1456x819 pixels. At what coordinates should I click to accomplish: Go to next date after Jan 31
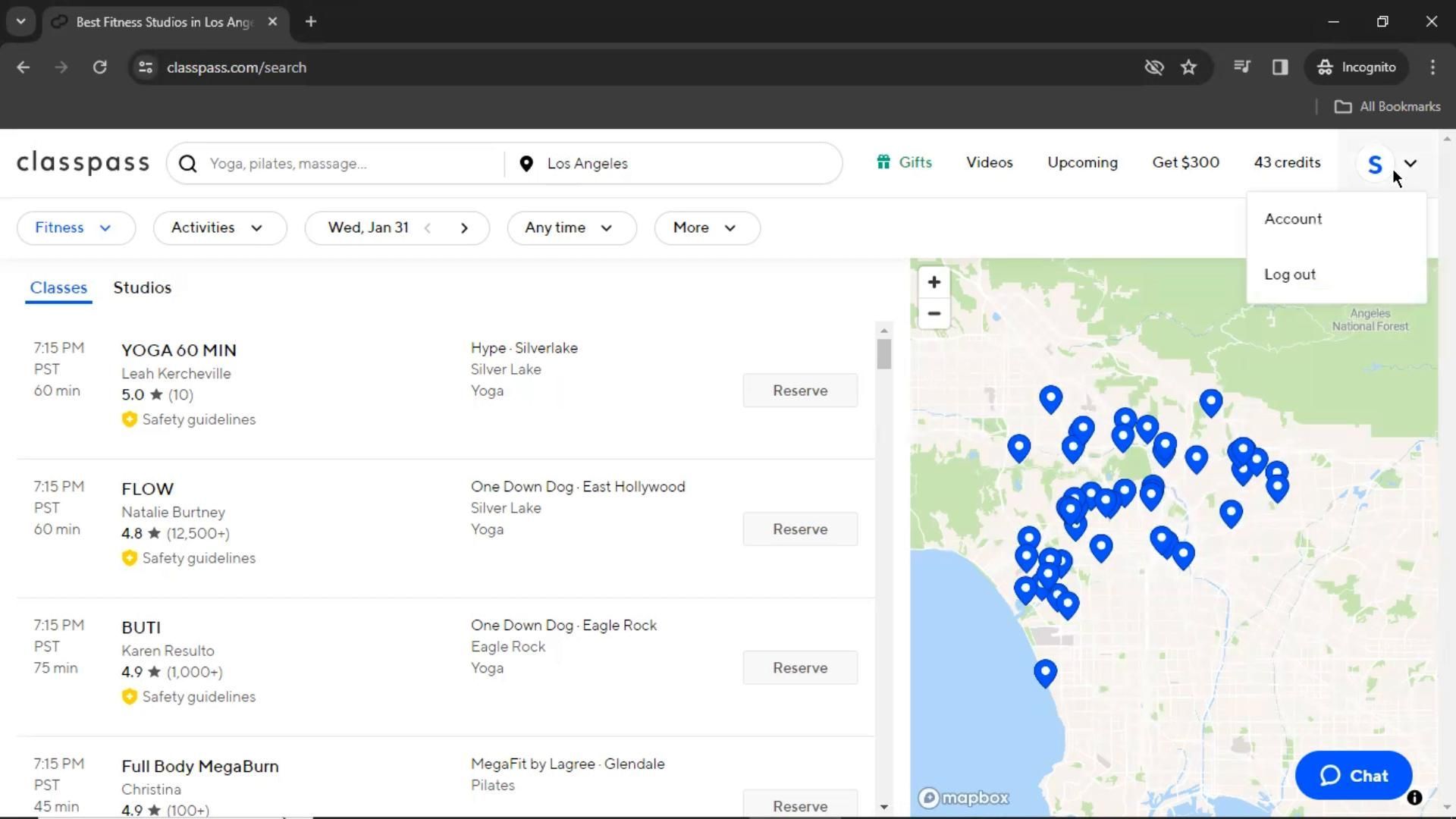464,227
